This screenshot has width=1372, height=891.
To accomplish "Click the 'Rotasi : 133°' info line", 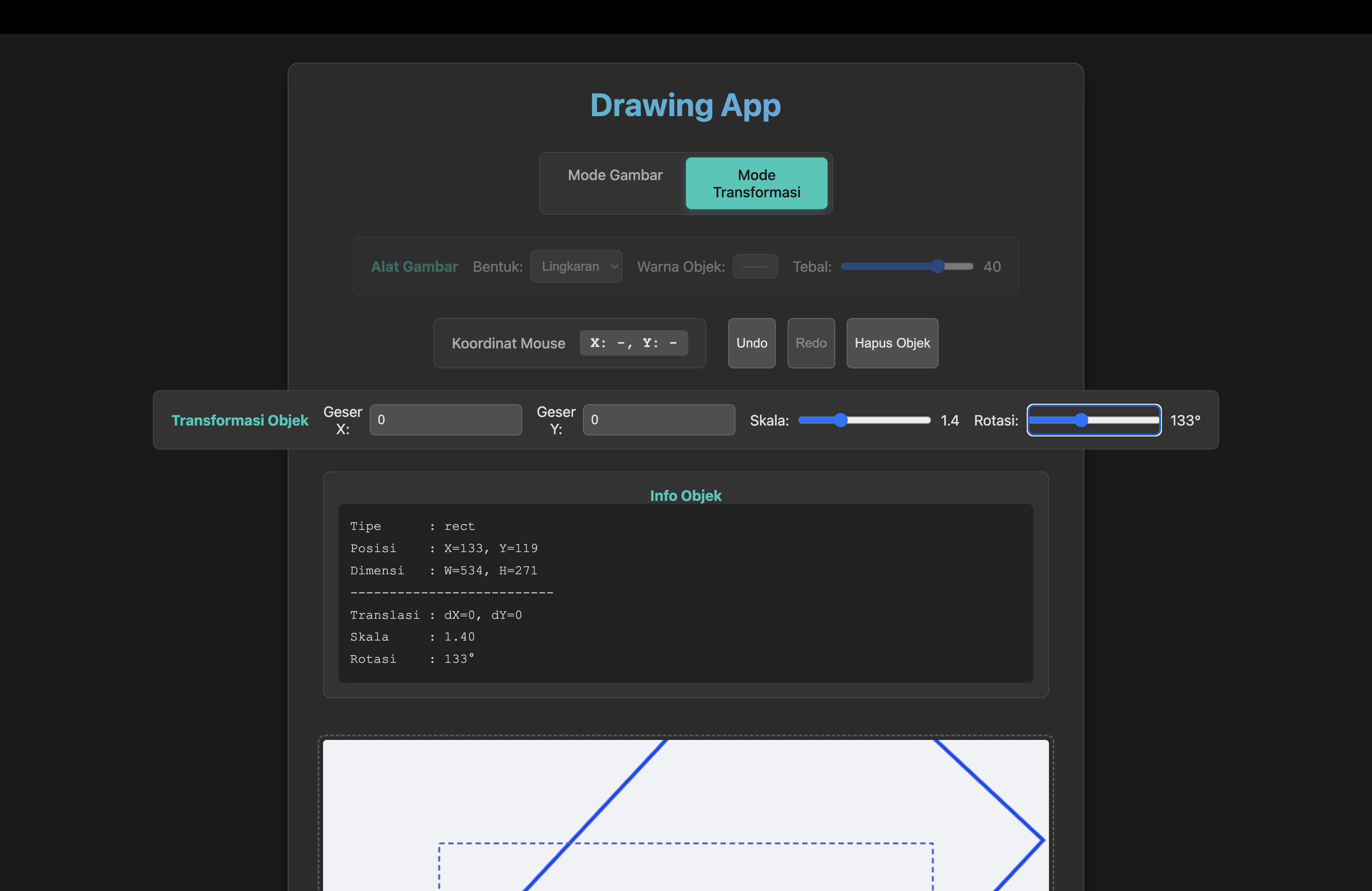I will [412, 659].
